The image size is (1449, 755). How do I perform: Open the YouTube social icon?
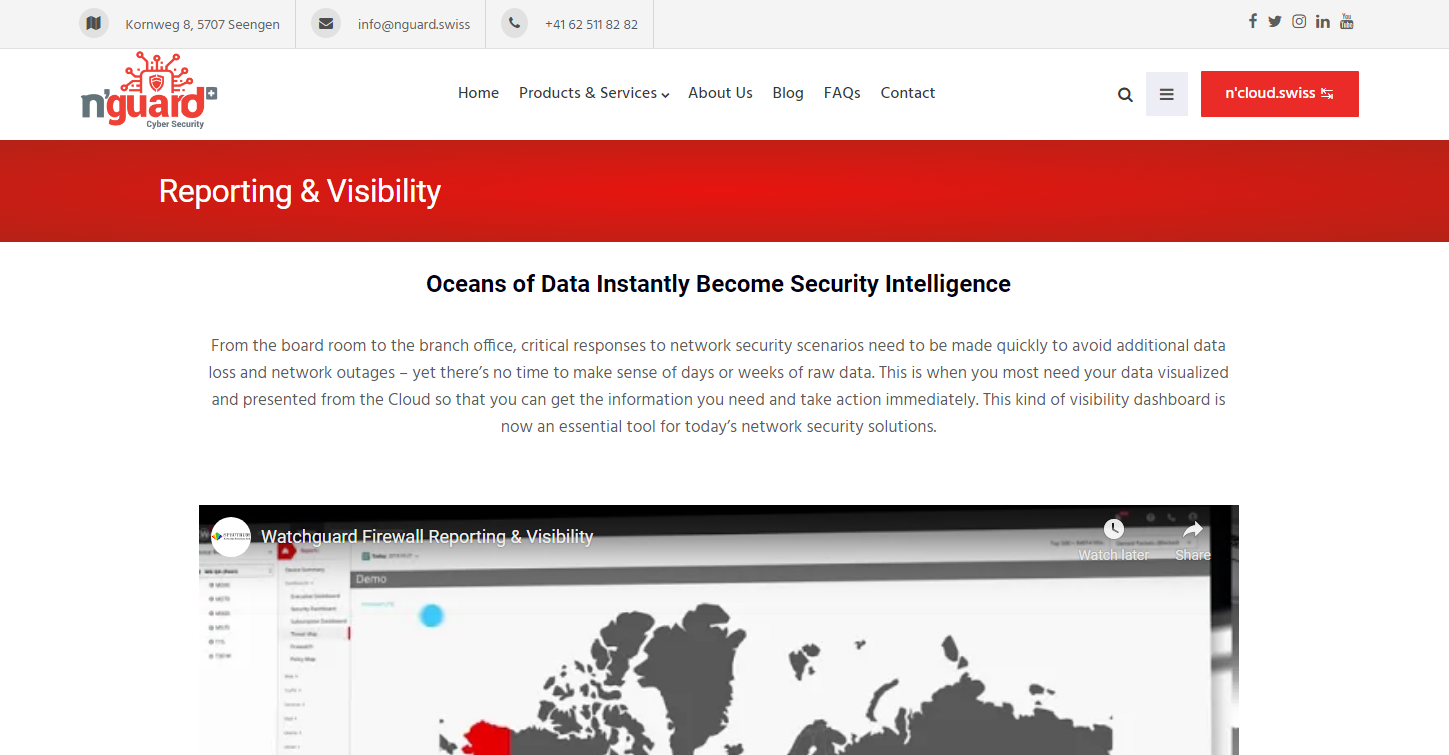1347,21
